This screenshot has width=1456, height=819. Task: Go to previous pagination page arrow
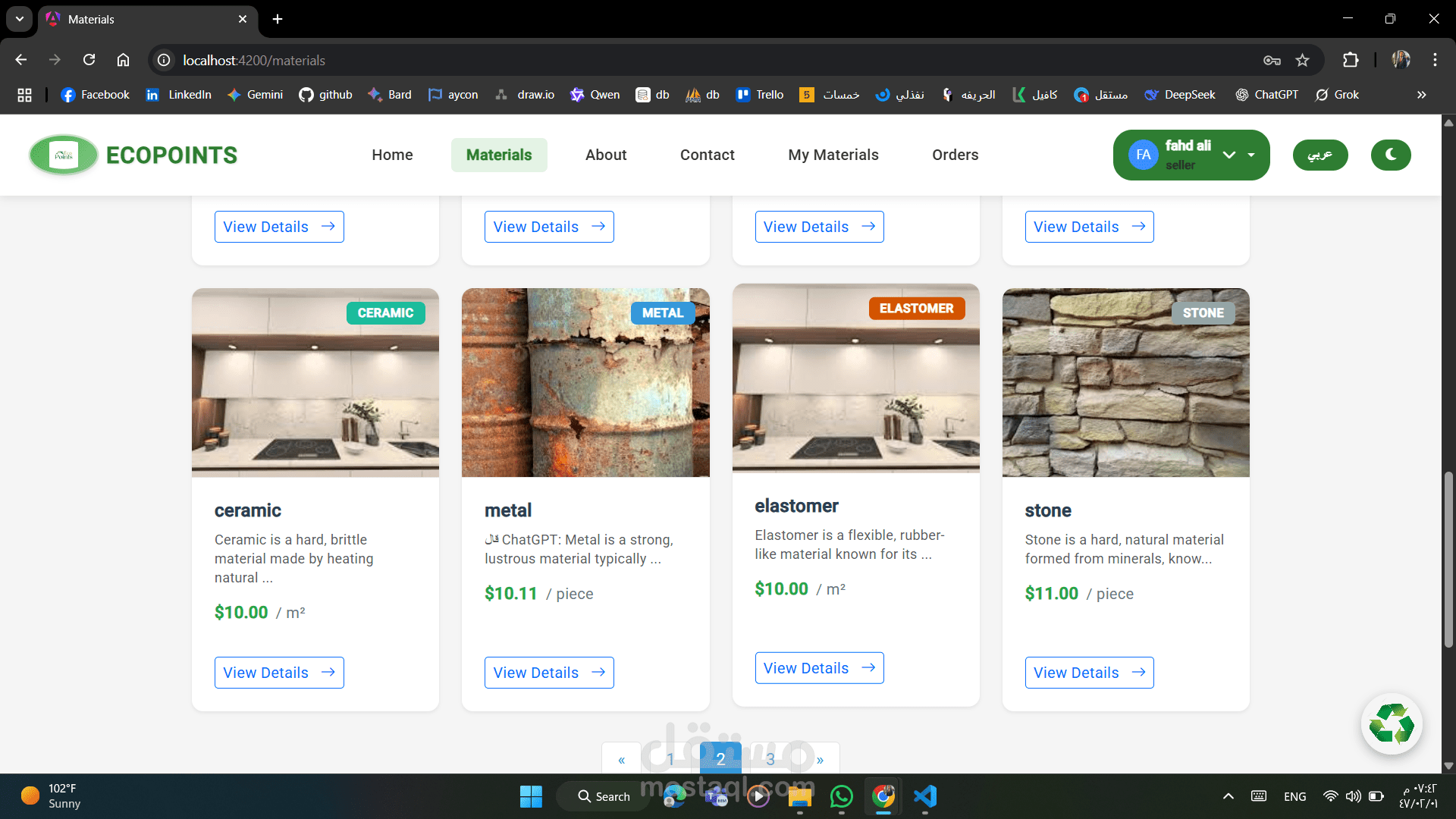[x=622, y=759]
